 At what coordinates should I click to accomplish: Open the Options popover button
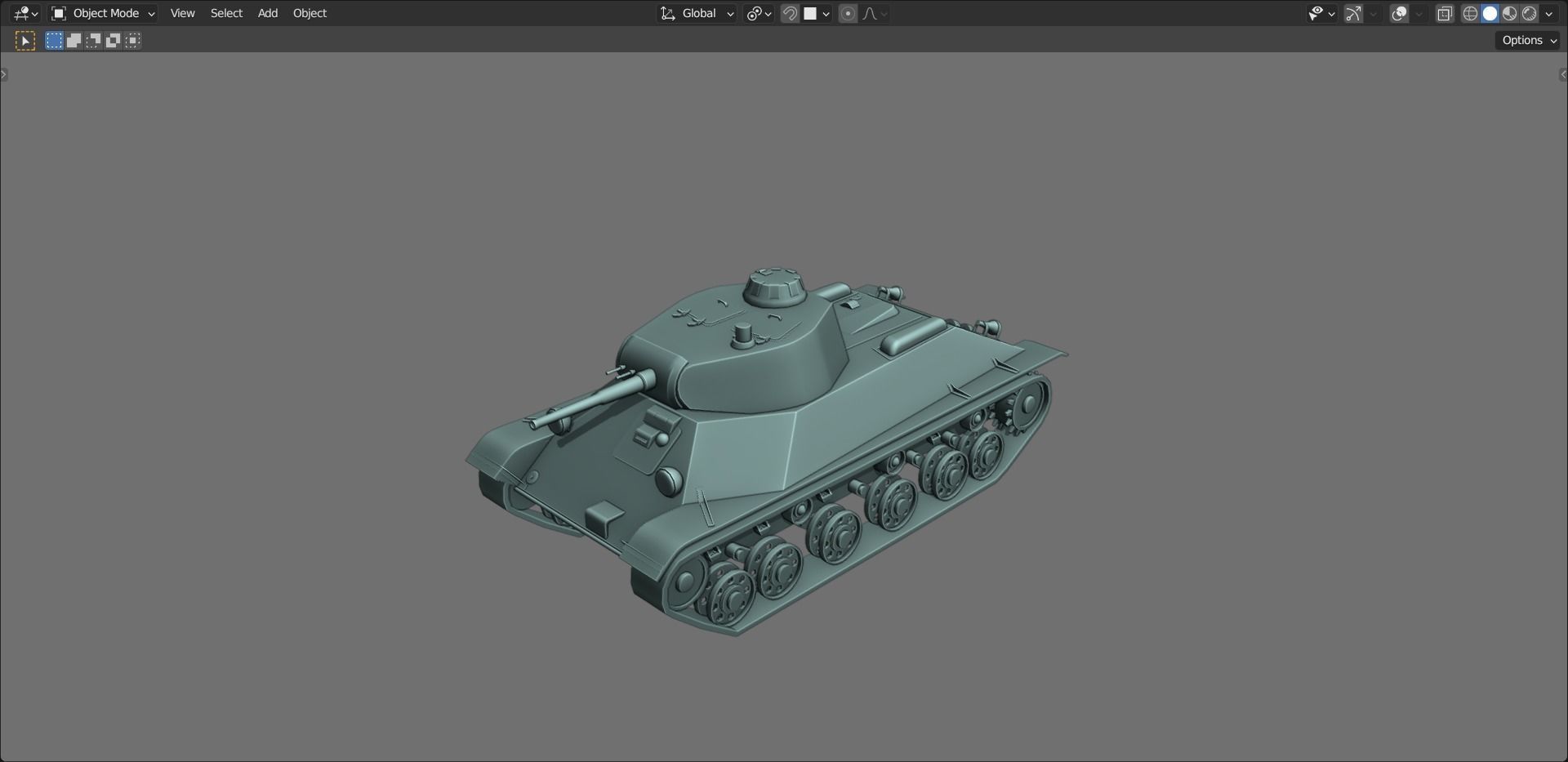click(x=1528, y=40)
